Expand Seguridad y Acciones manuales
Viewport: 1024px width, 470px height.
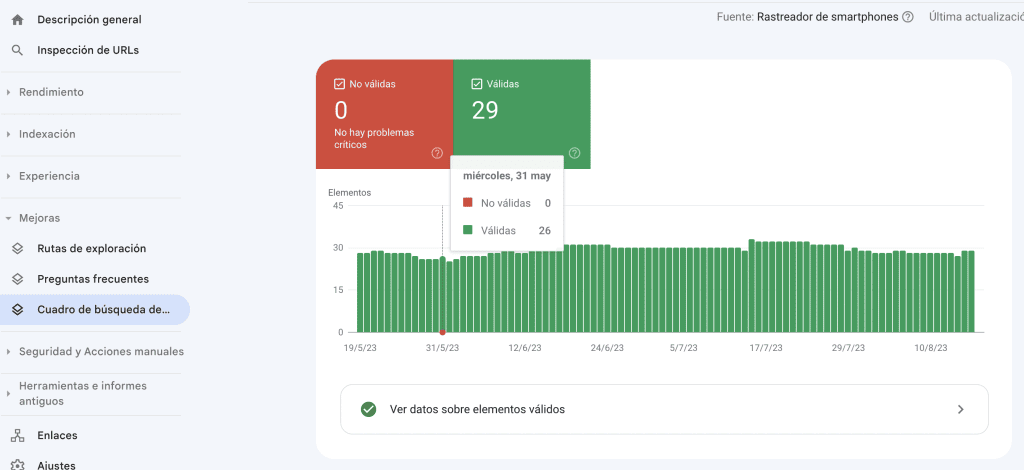101,352
